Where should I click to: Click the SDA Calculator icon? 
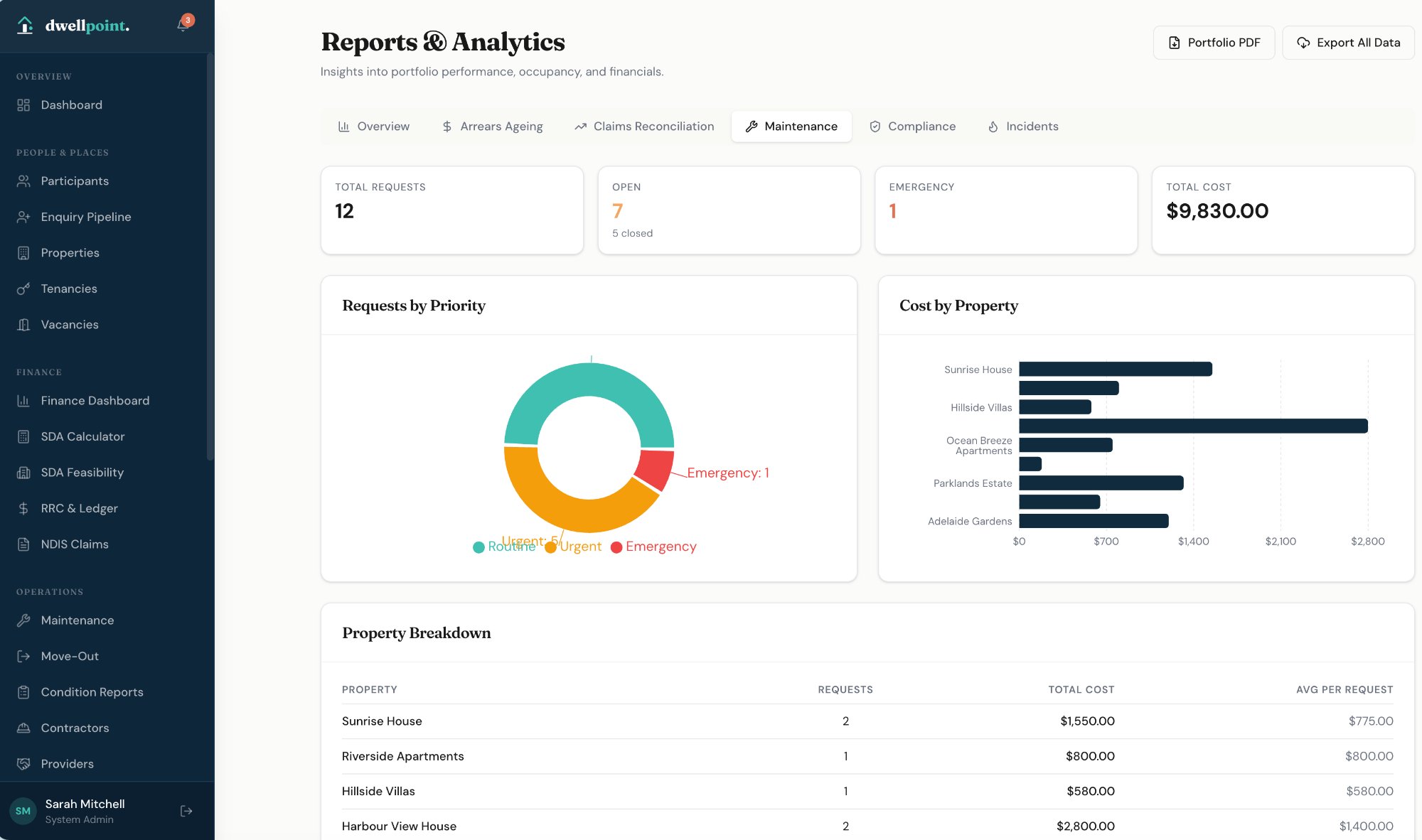[23, 436]
